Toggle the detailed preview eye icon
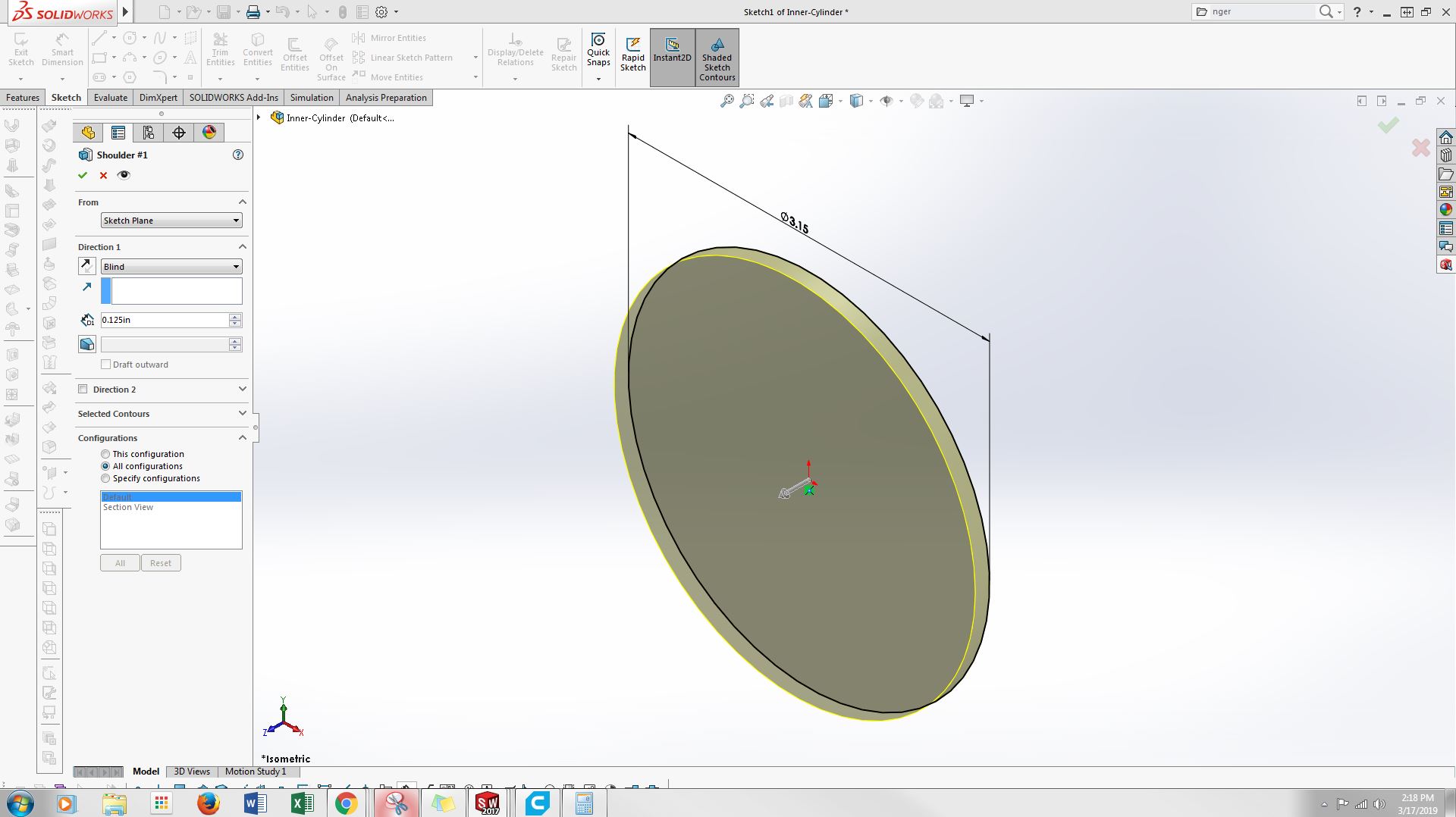Image resolution: width=1456 pixels, height=817 pixels. pyautogui.click(x=124, y=175)
